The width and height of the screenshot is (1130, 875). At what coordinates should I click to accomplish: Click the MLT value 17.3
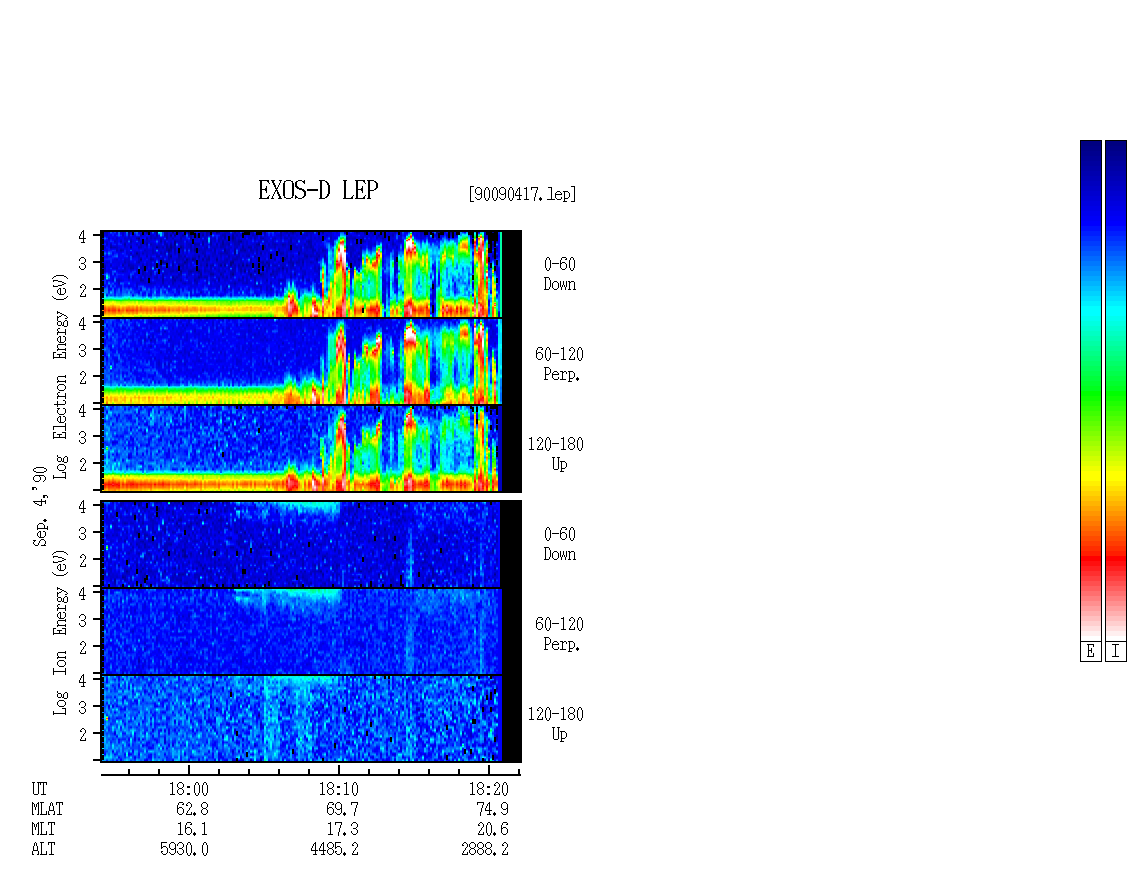342,830
